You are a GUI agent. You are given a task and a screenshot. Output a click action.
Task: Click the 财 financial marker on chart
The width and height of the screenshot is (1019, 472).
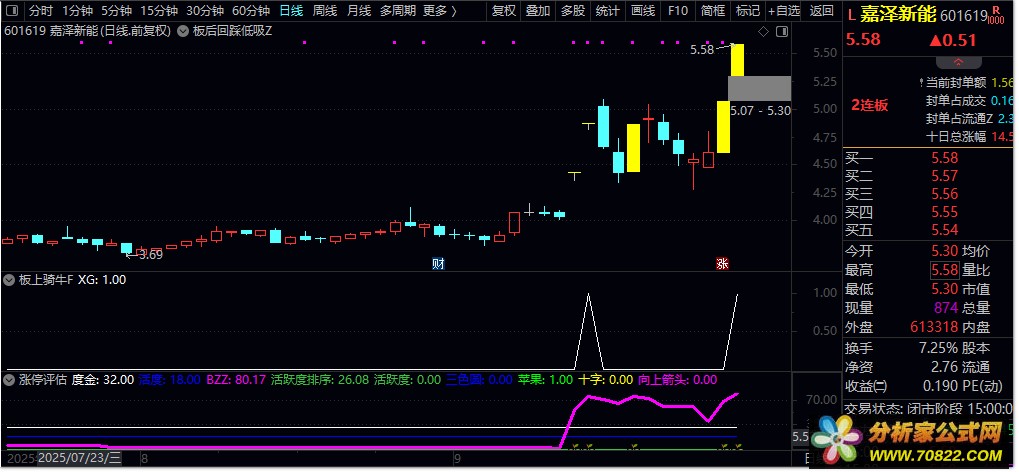pos(439,263)
